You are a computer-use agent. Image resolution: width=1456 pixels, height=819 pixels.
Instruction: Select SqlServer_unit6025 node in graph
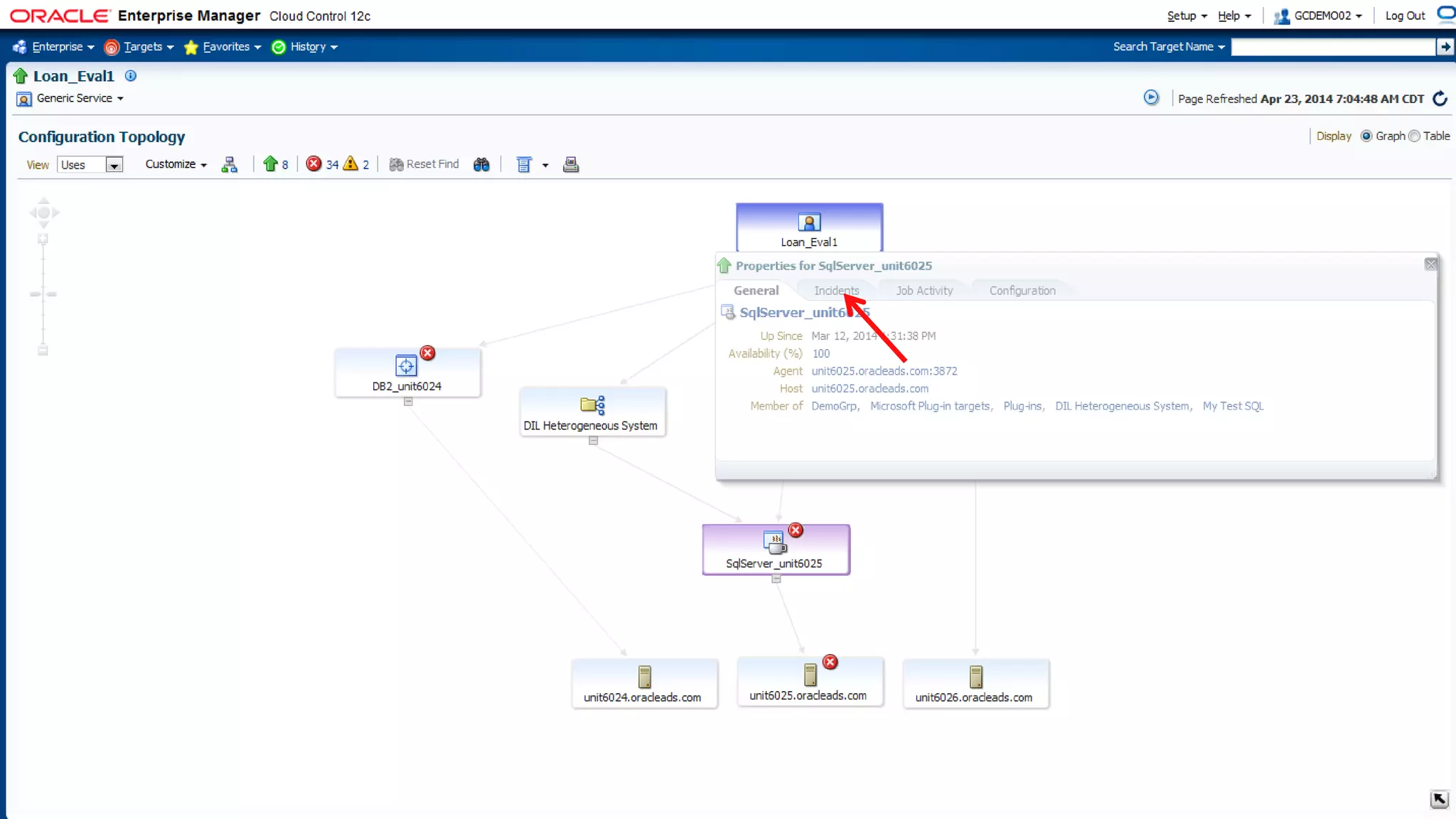(776, 550)
